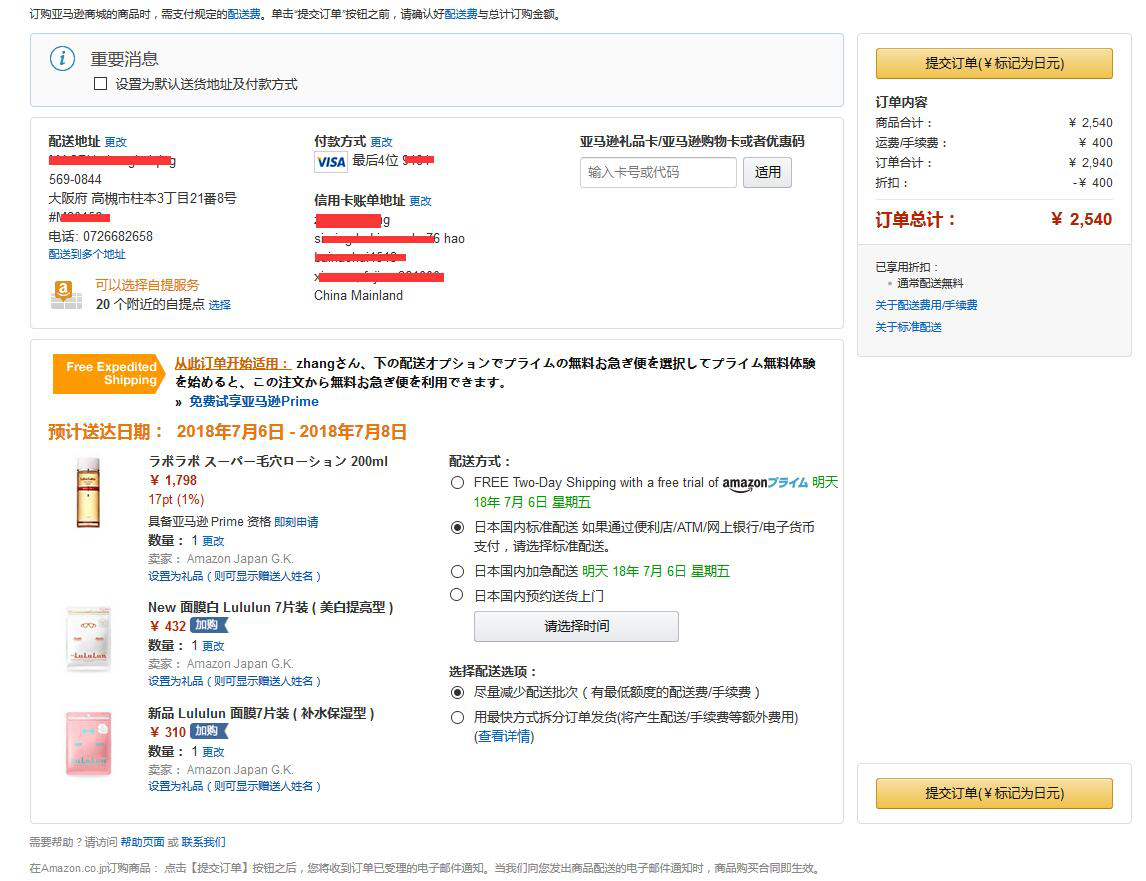Select 日本国内预约送货上门 radio option
This screenshot has height=881, width=1146.
tap(457, 595)
